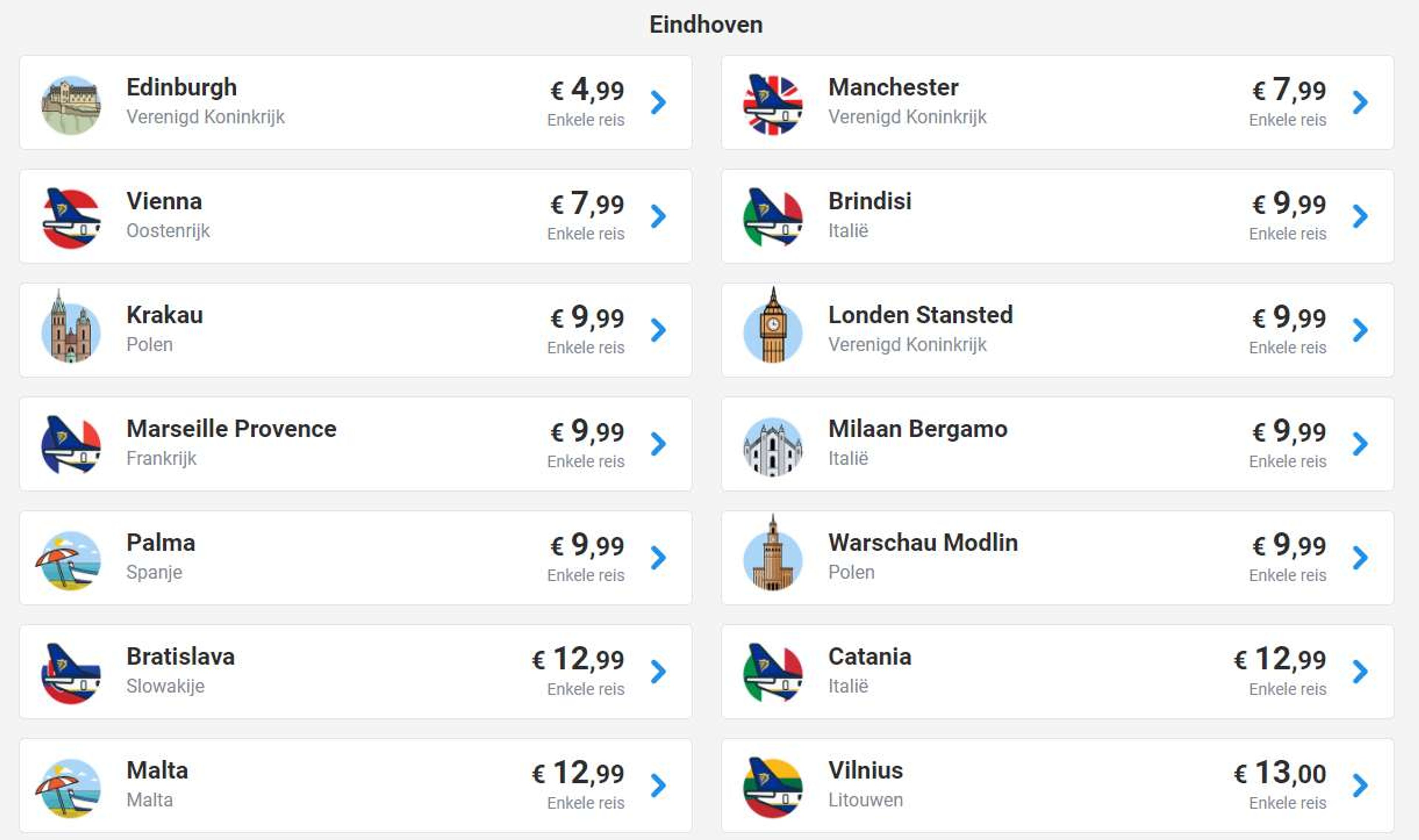Image resolution: width=1419 pixels, height=840 pixels.
Task: Choose the Vilnius € 13,00 fare
Action: (1280, 773)
